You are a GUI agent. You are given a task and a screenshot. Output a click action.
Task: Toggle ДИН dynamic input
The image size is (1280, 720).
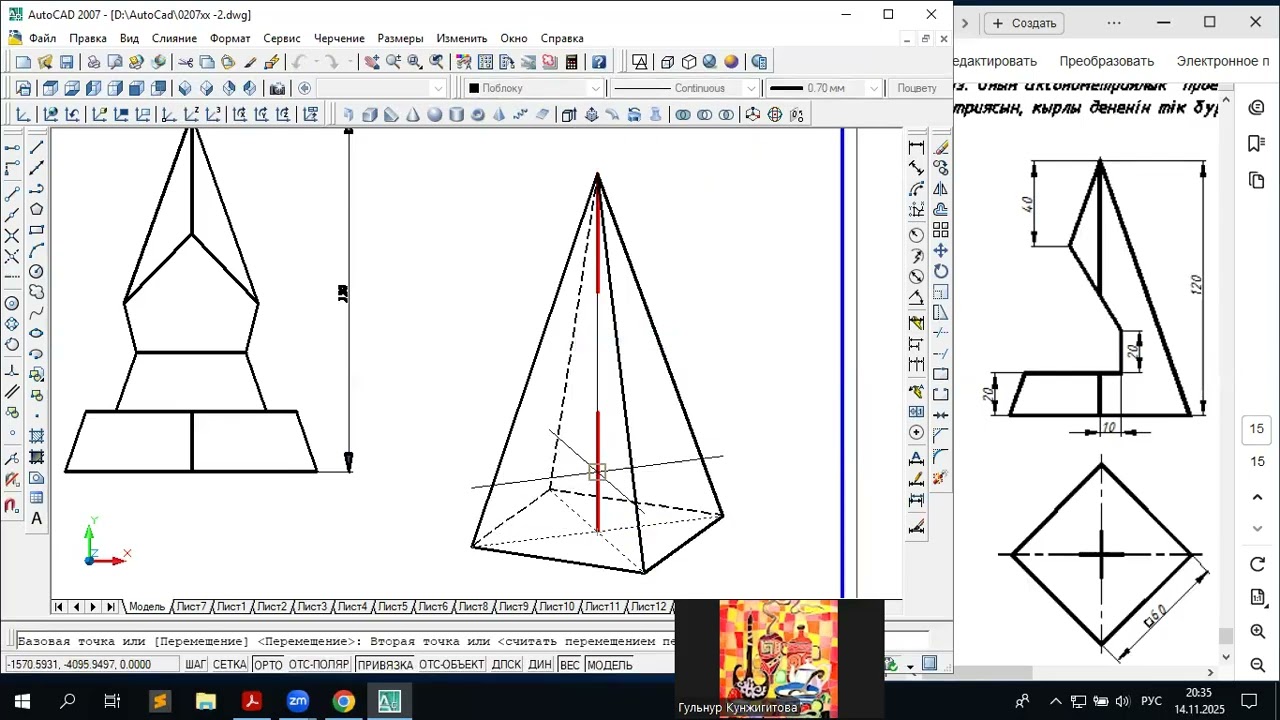click(540, 665)
